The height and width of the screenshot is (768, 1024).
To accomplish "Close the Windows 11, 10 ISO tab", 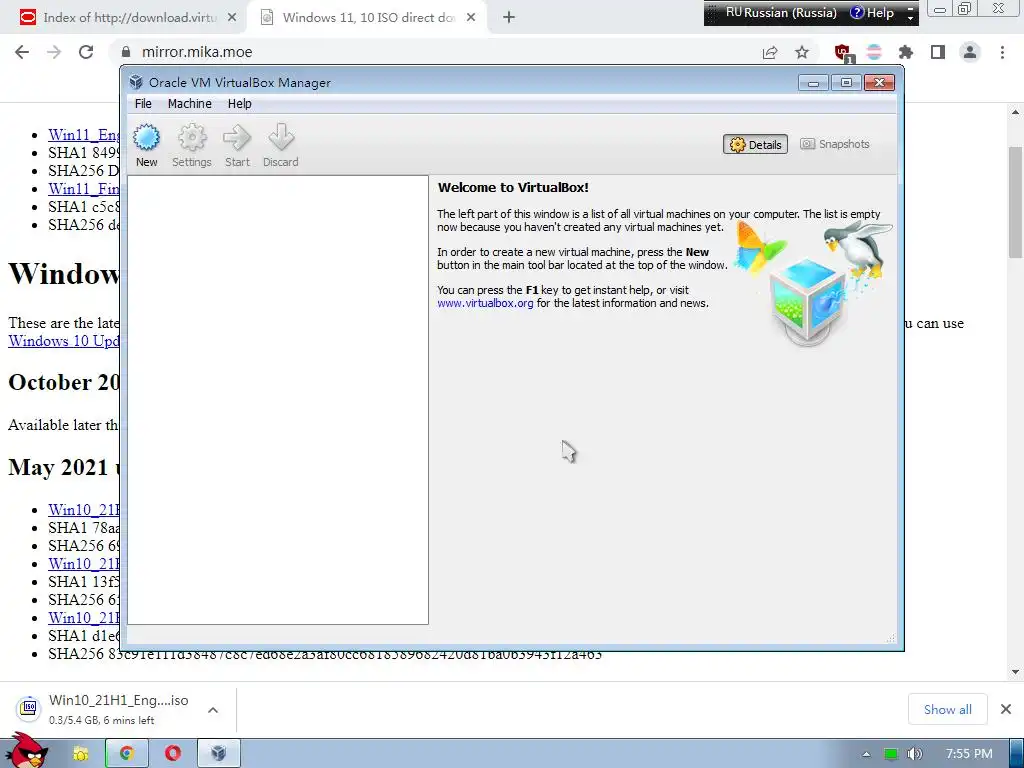I will pyautogui.click(x=471, y=18).
